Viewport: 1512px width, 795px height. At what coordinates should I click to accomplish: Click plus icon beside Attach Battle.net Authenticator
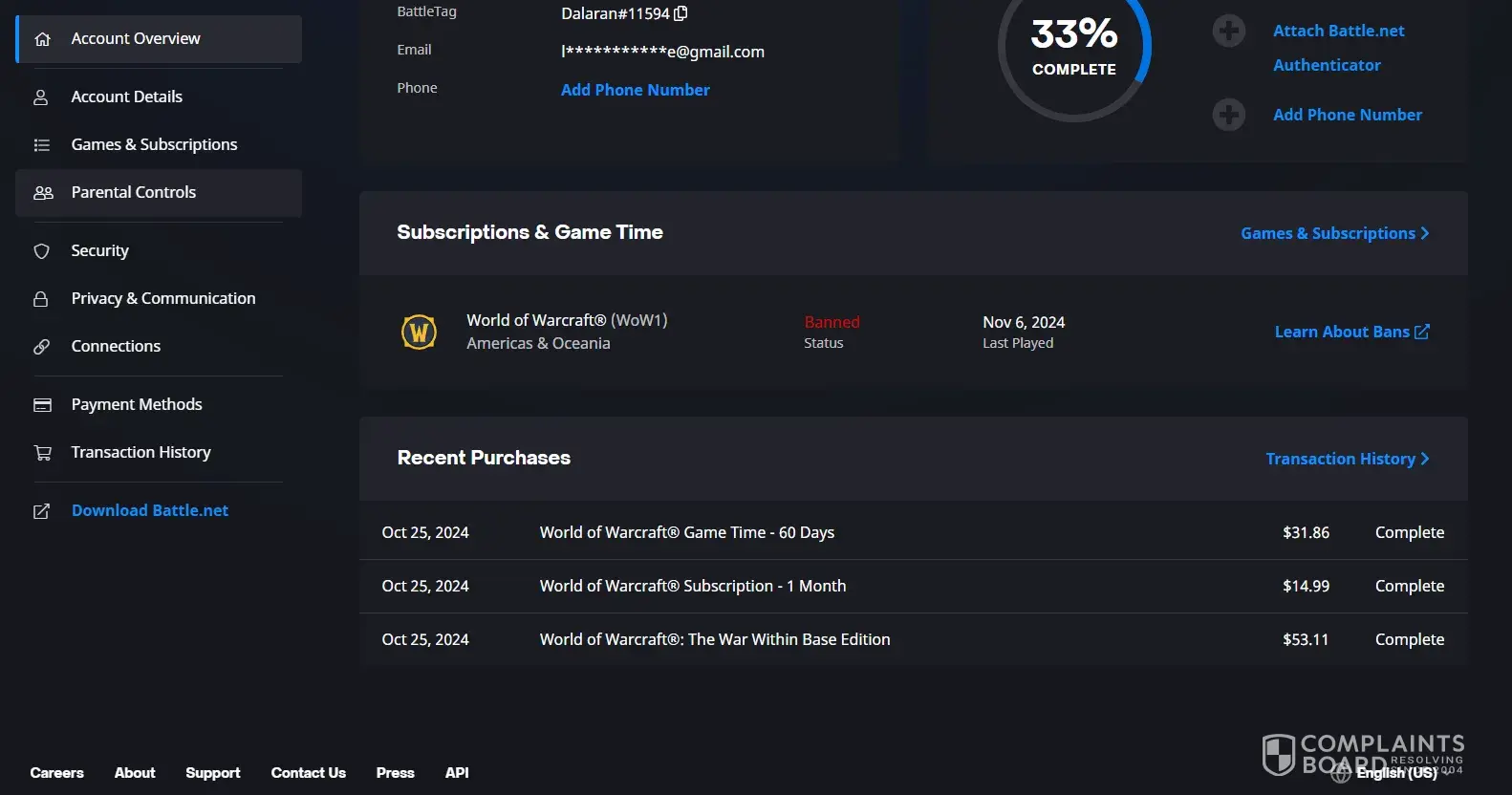(1228, 31)
